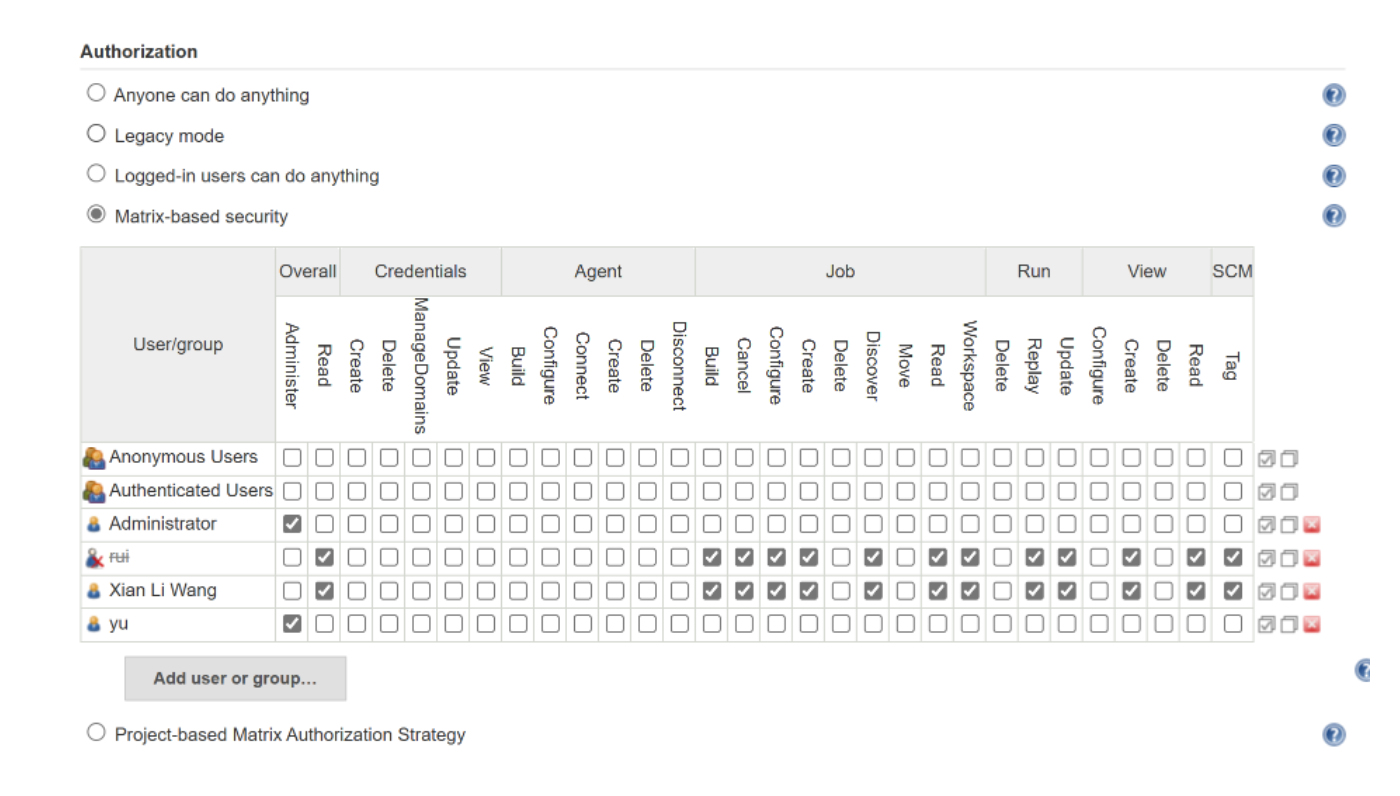Select "Logged-in users can do anything"
This screenshot has width=1400, height=796.
[x=96, y=174]
